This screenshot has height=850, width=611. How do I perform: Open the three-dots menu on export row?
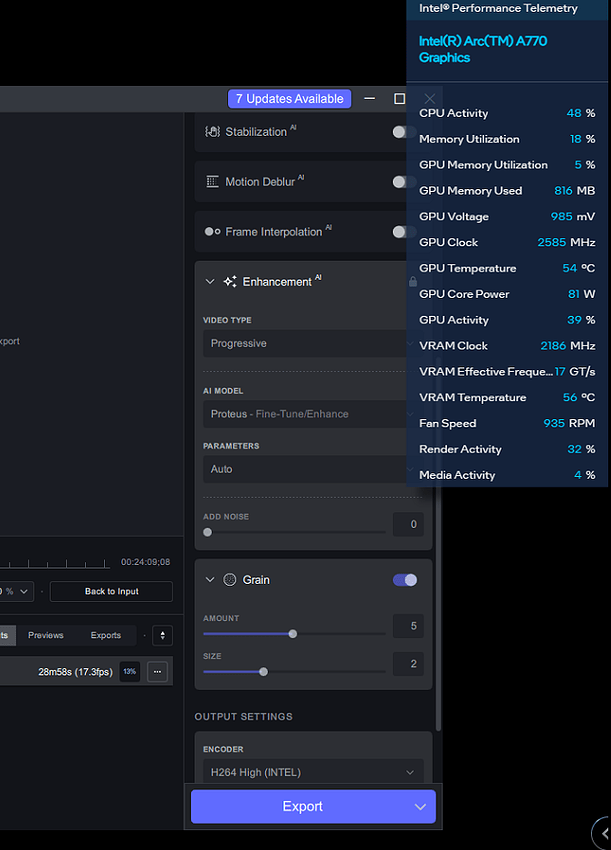157,672
